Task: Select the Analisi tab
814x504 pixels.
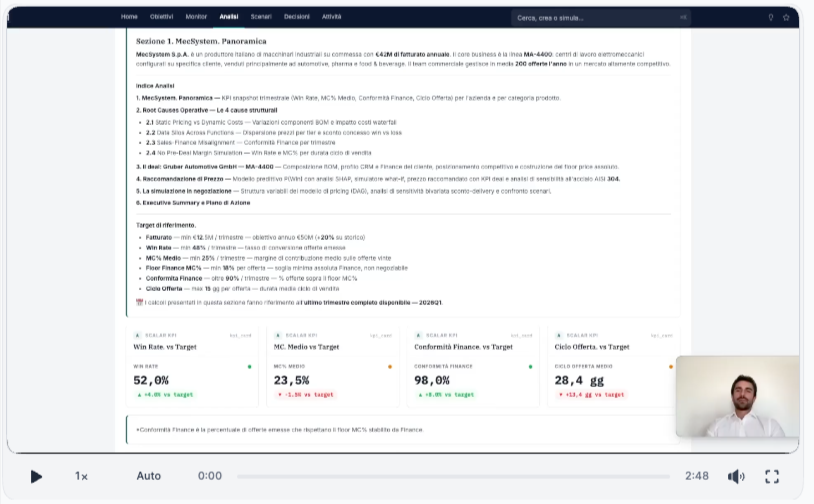Action: 228,17
